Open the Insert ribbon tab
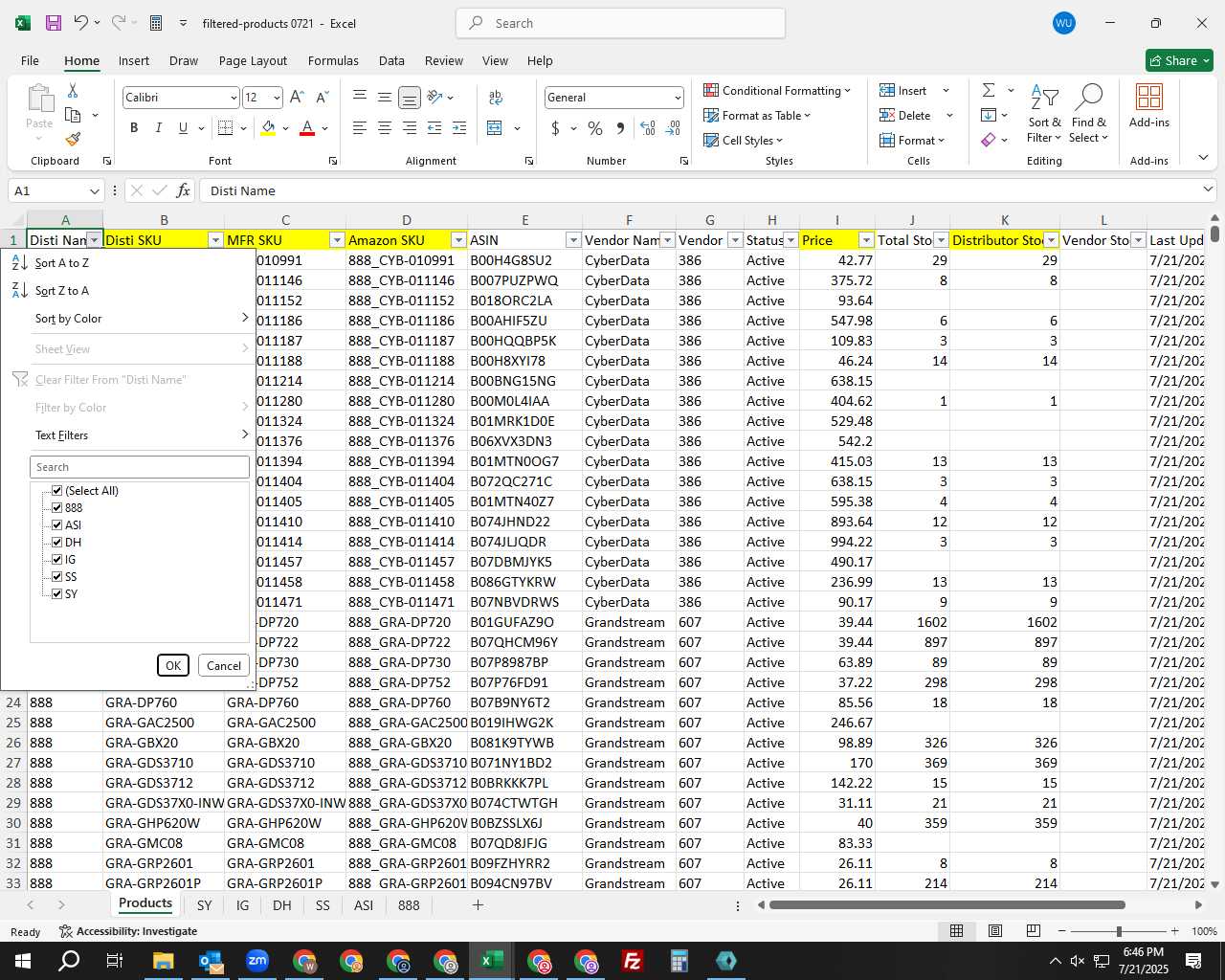This screenshot has width=1225, height=980. tap(134, 60)
